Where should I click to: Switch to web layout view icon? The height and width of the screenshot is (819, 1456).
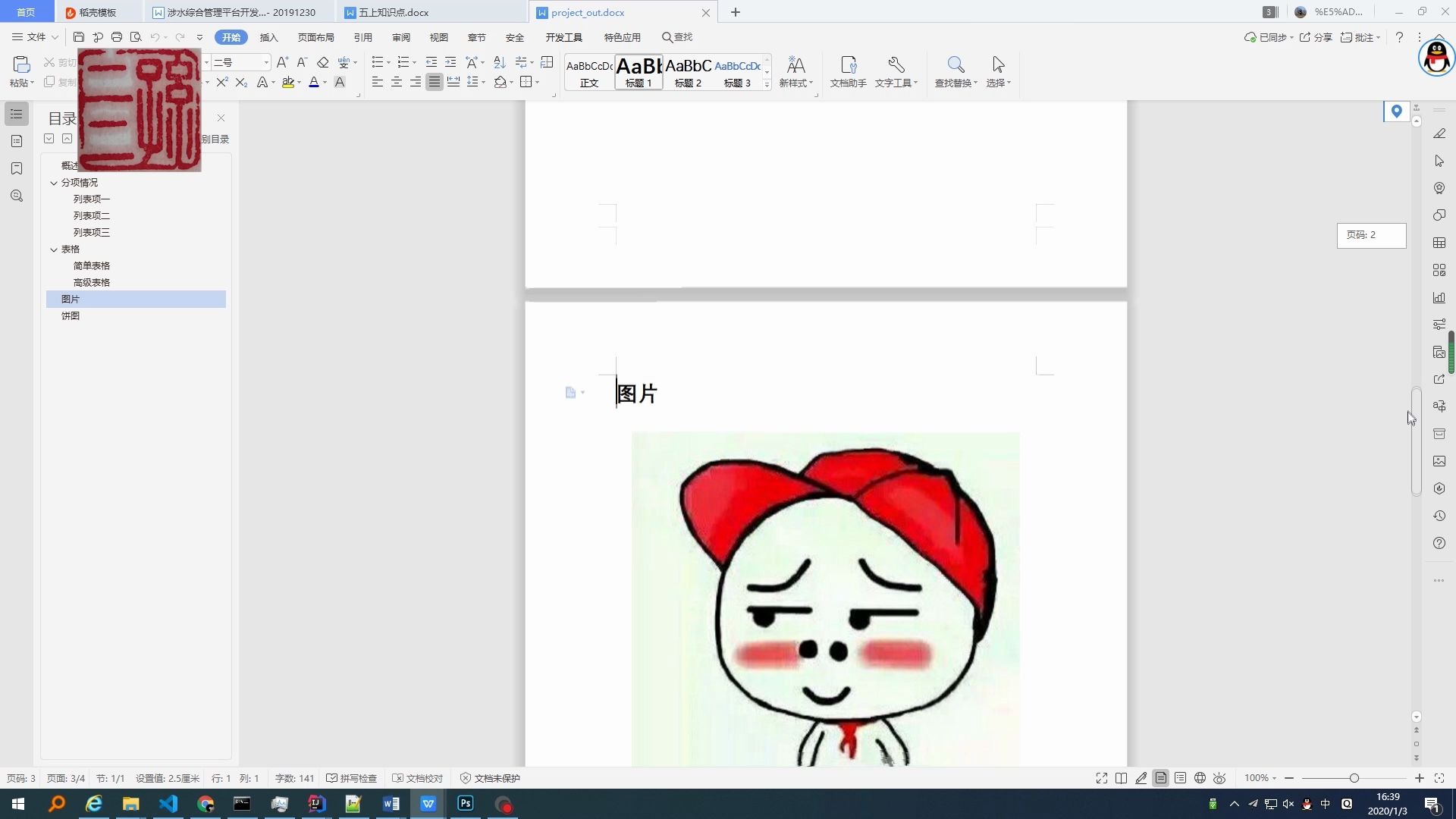[x=1200, y=778]
